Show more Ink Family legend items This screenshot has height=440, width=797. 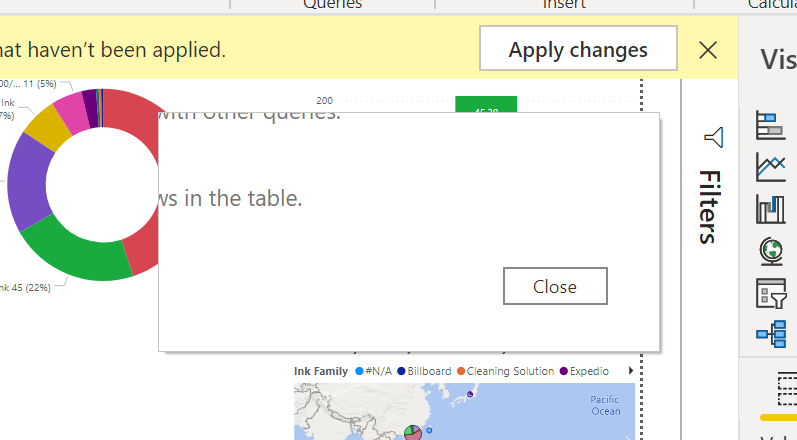[631, 370]
